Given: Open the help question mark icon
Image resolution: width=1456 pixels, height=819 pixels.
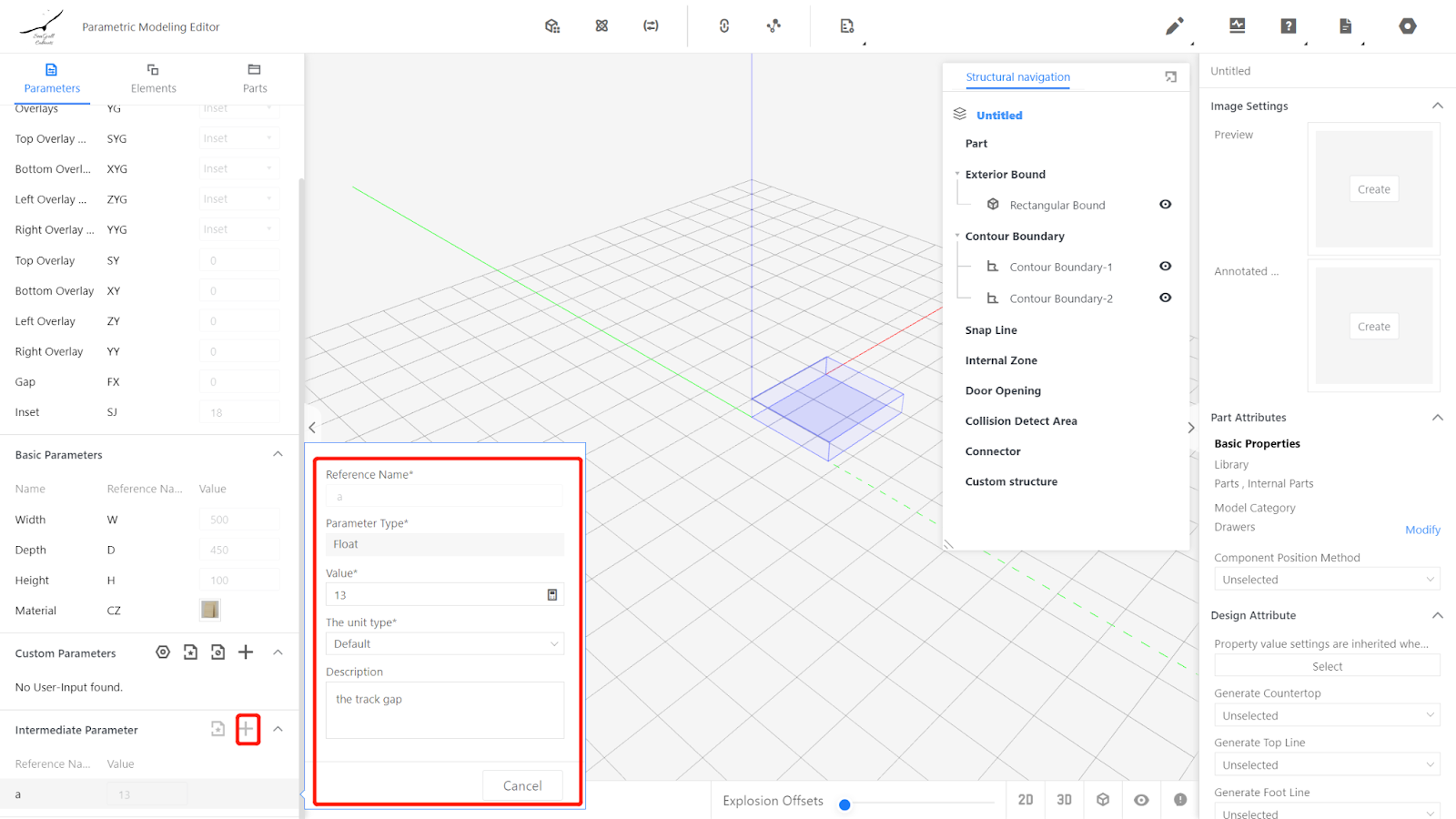Looking at the screenshot, I should (1288, 26).
